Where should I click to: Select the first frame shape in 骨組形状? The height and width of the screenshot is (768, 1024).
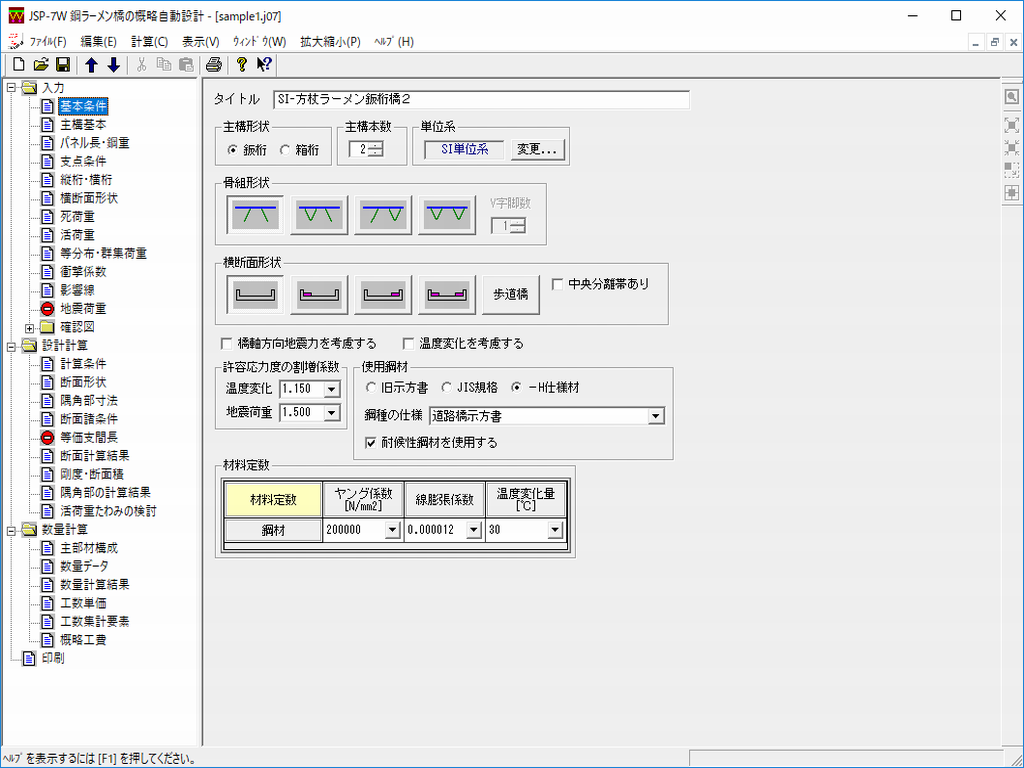click(256, 214)
